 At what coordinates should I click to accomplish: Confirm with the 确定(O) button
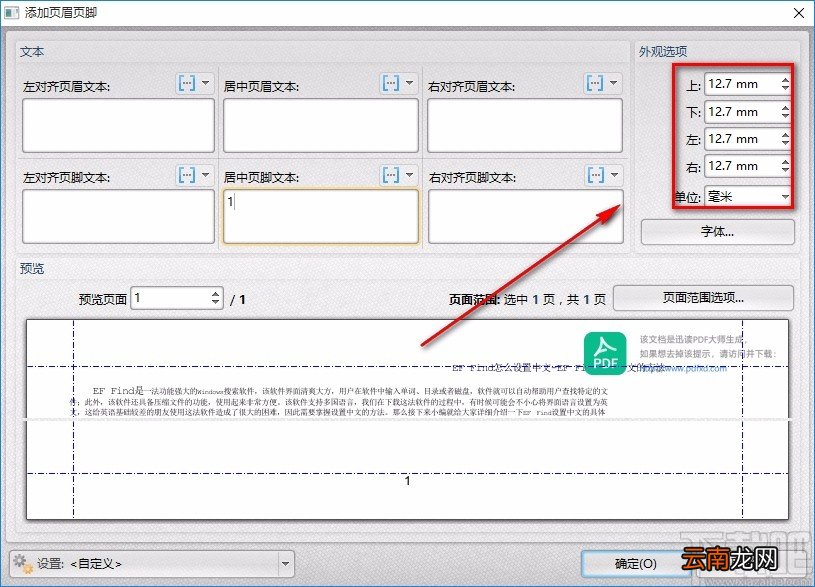point(636,564)
